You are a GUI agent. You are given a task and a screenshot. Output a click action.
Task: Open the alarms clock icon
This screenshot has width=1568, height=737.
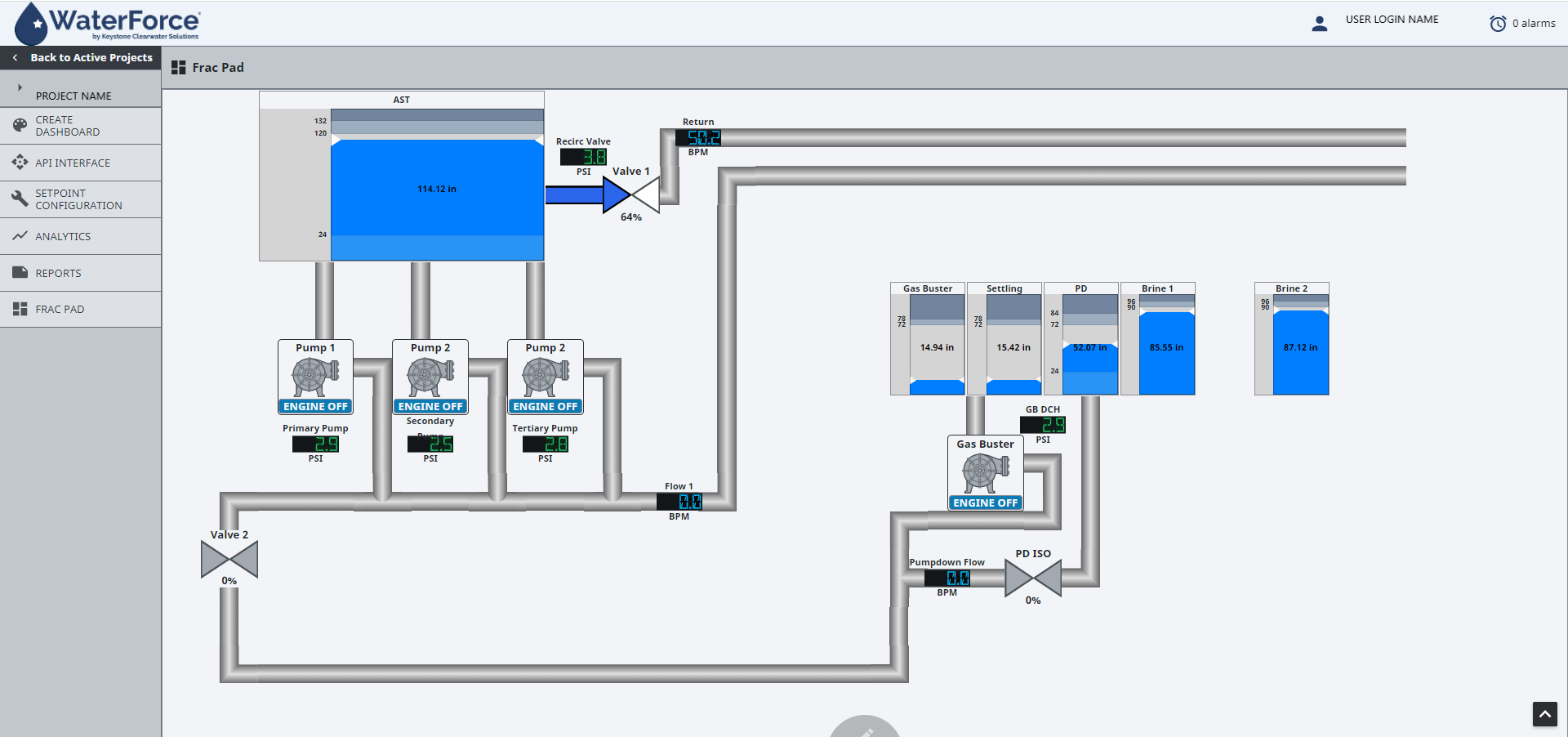[1498, 24]
